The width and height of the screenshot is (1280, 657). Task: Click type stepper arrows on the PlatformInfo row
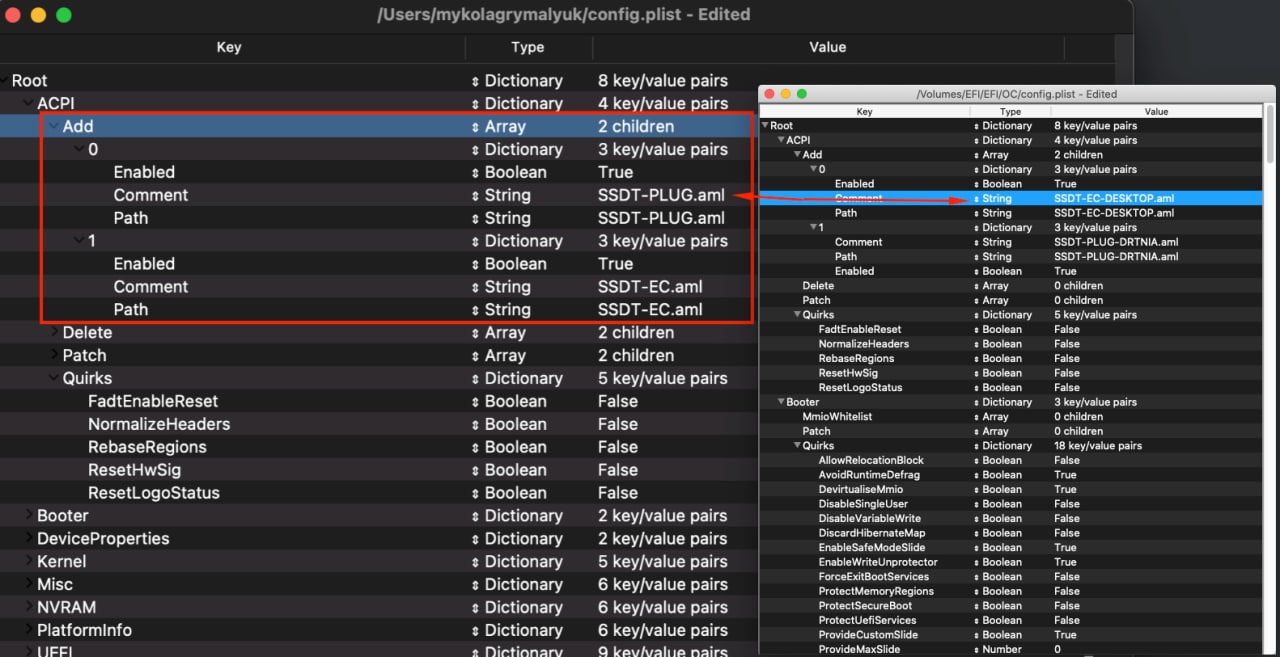pyautogui.click(x=476, y=631)
